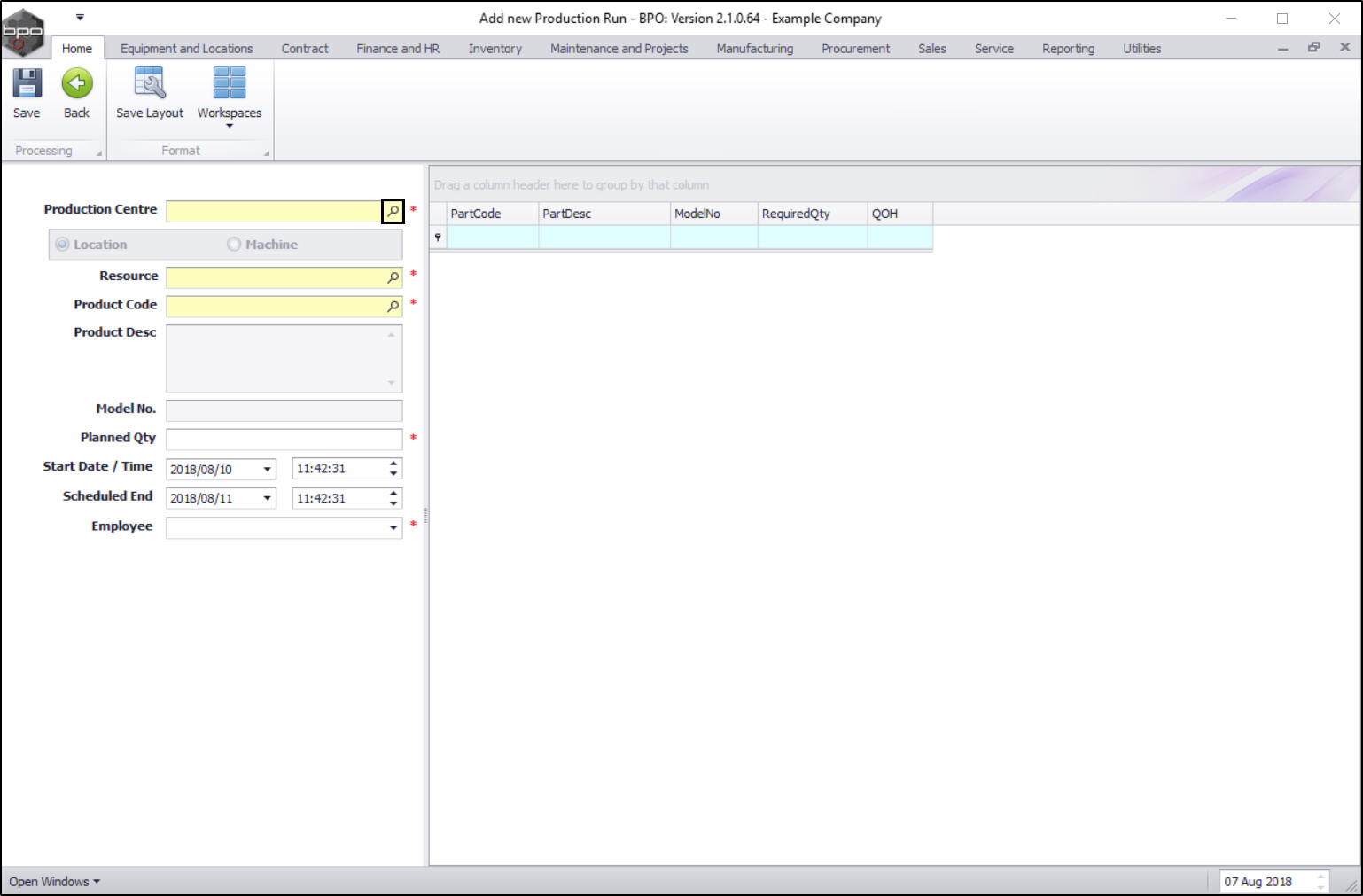Open the Production Centre search lookup
The image size is (1363, 896).
393,211
